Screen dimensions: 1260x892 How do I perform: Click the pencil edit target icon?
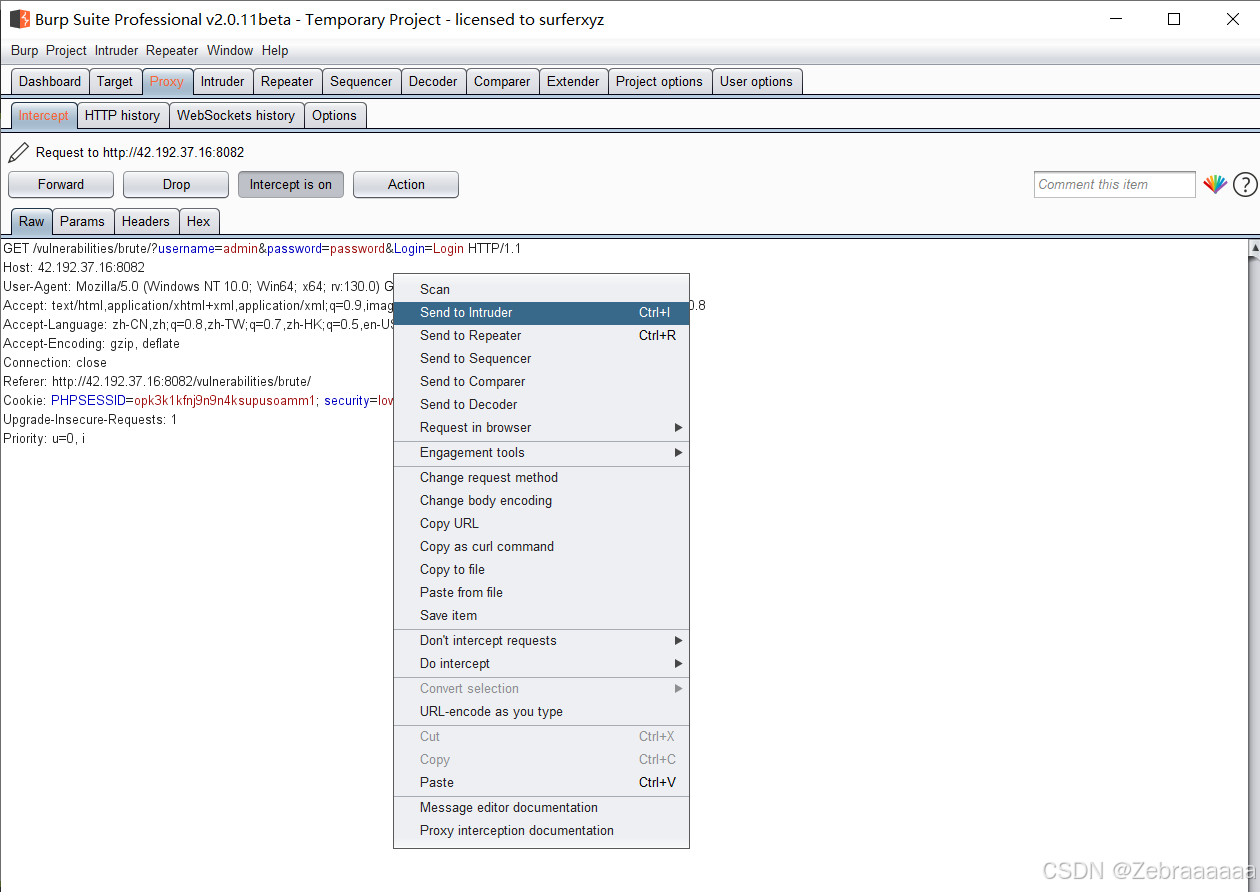point(18,152)
